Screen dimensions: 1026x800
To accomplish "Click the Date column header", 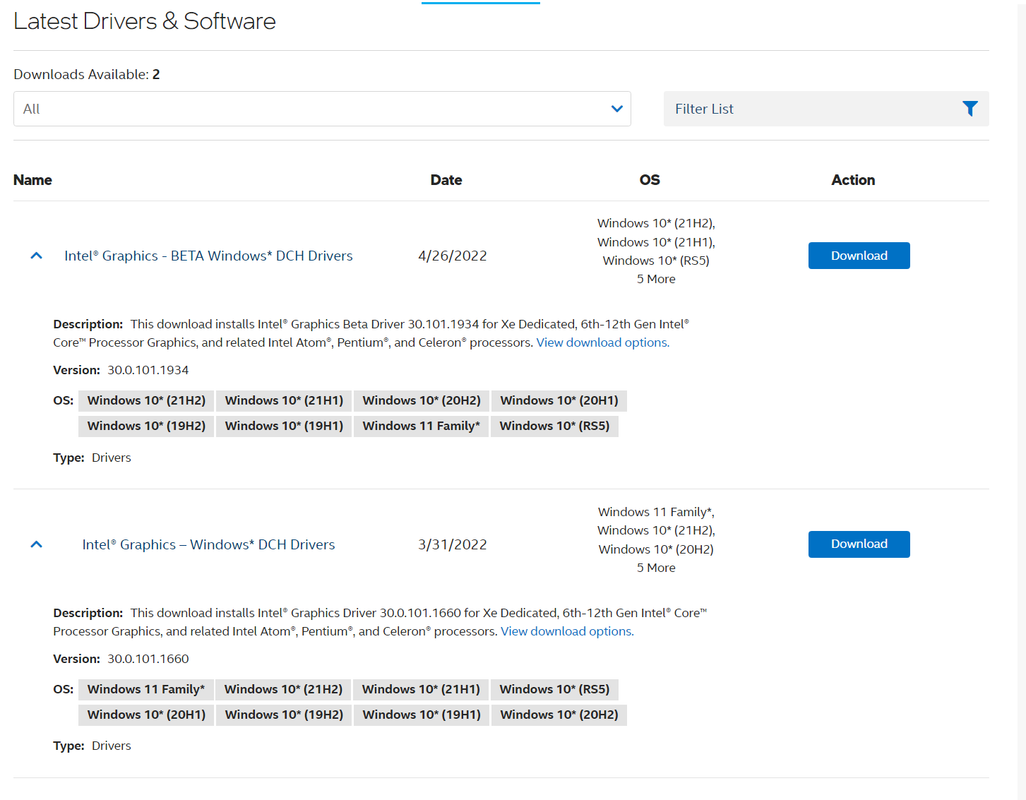I will point(446,180).
